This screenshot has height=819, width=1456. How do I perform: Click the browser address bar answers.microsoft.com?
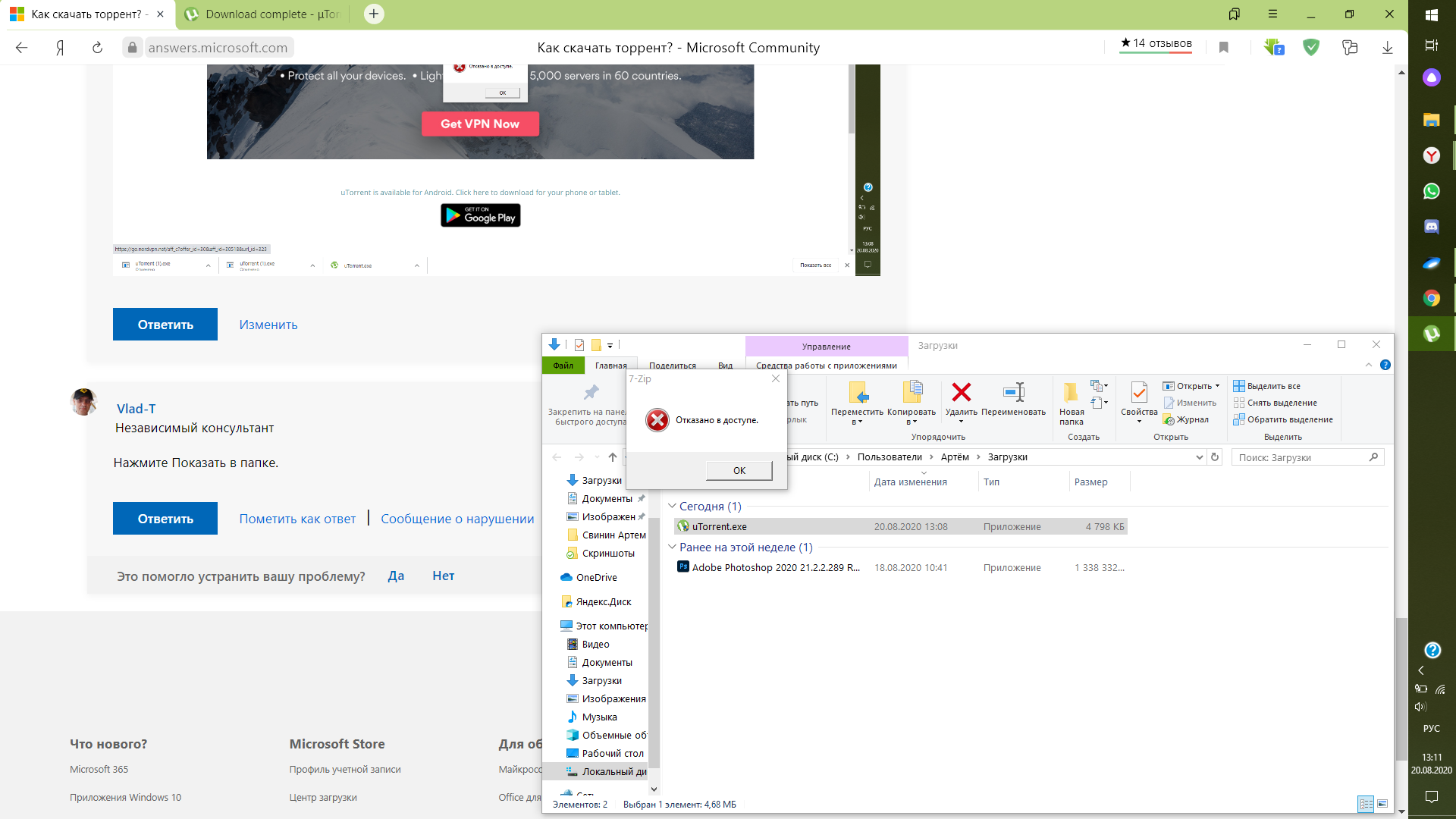tap(218, 48)
